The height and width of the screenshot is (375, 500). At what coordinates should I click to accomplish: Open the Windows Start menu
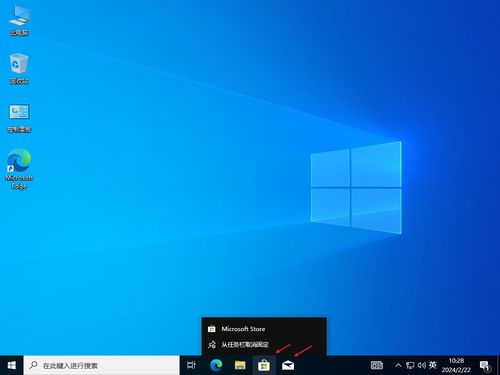12,365
